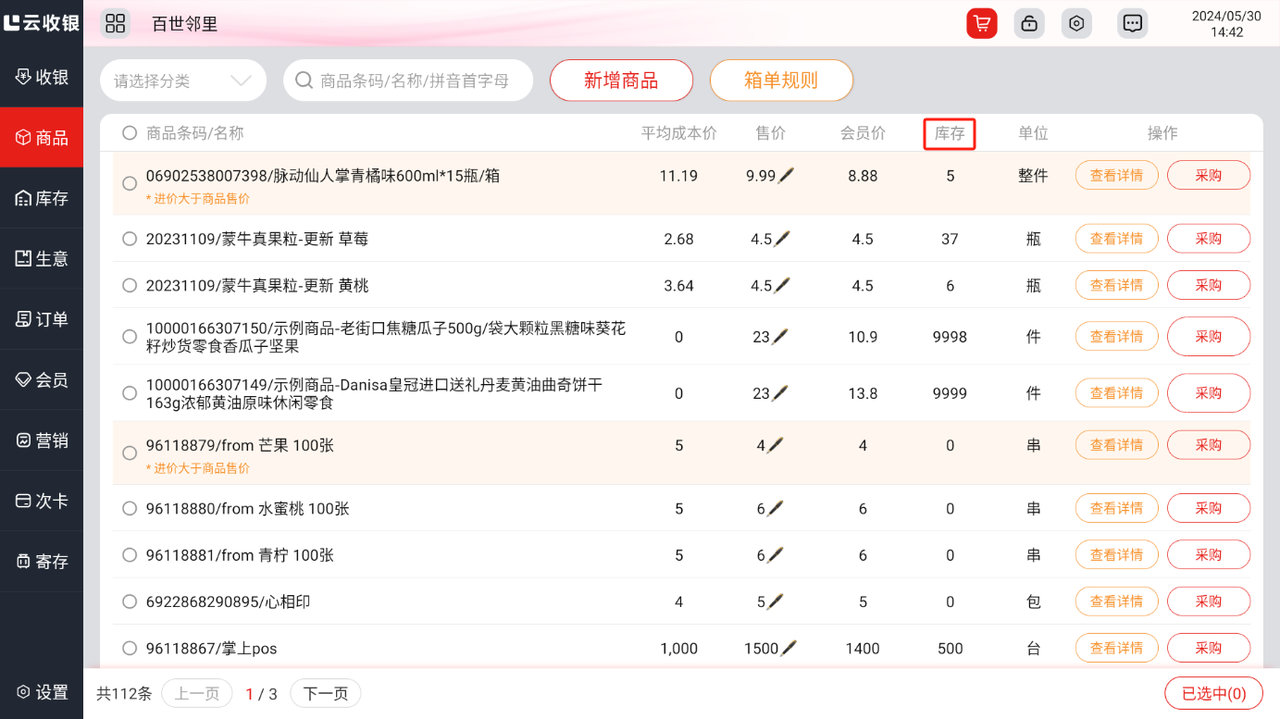The width and height of the screenshot is (1280, 719).
Task: Open the app grid menu icon
Action: pos(115,24)
